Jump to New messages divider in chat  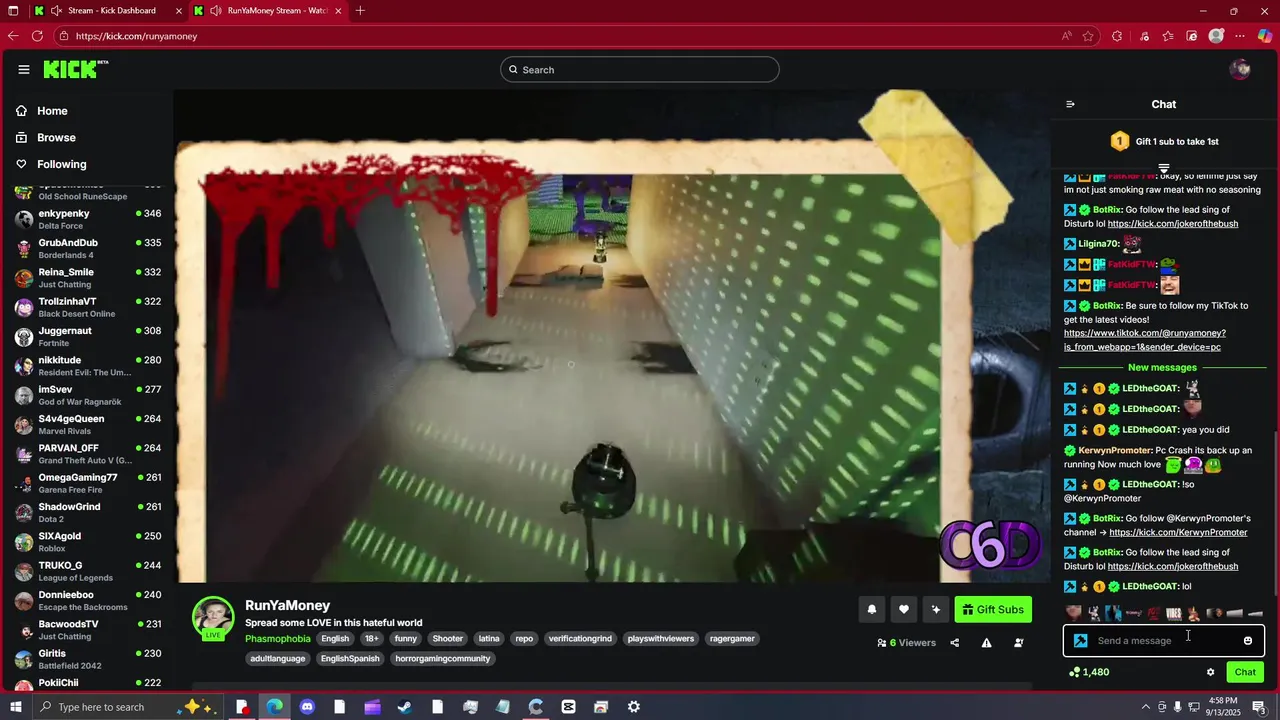click(1162, 367)
